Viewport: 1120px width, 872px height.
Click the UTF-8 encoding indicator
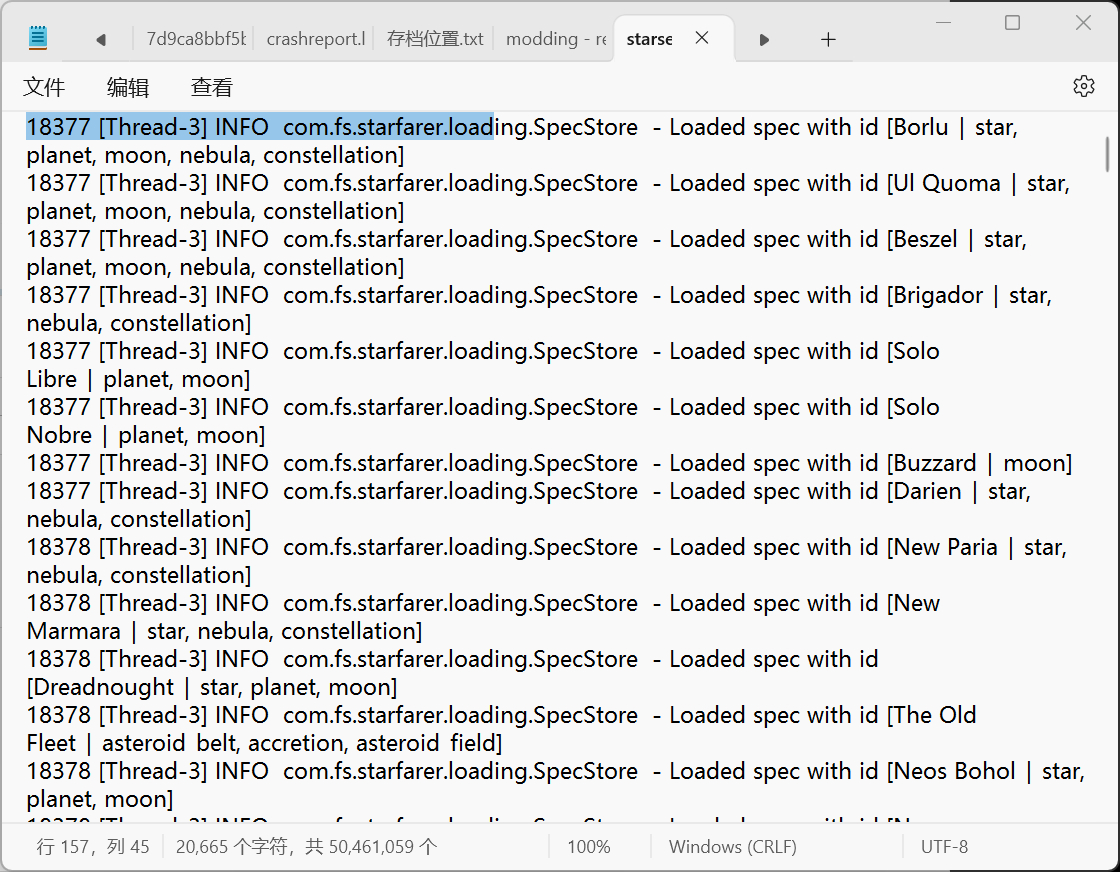944,847
